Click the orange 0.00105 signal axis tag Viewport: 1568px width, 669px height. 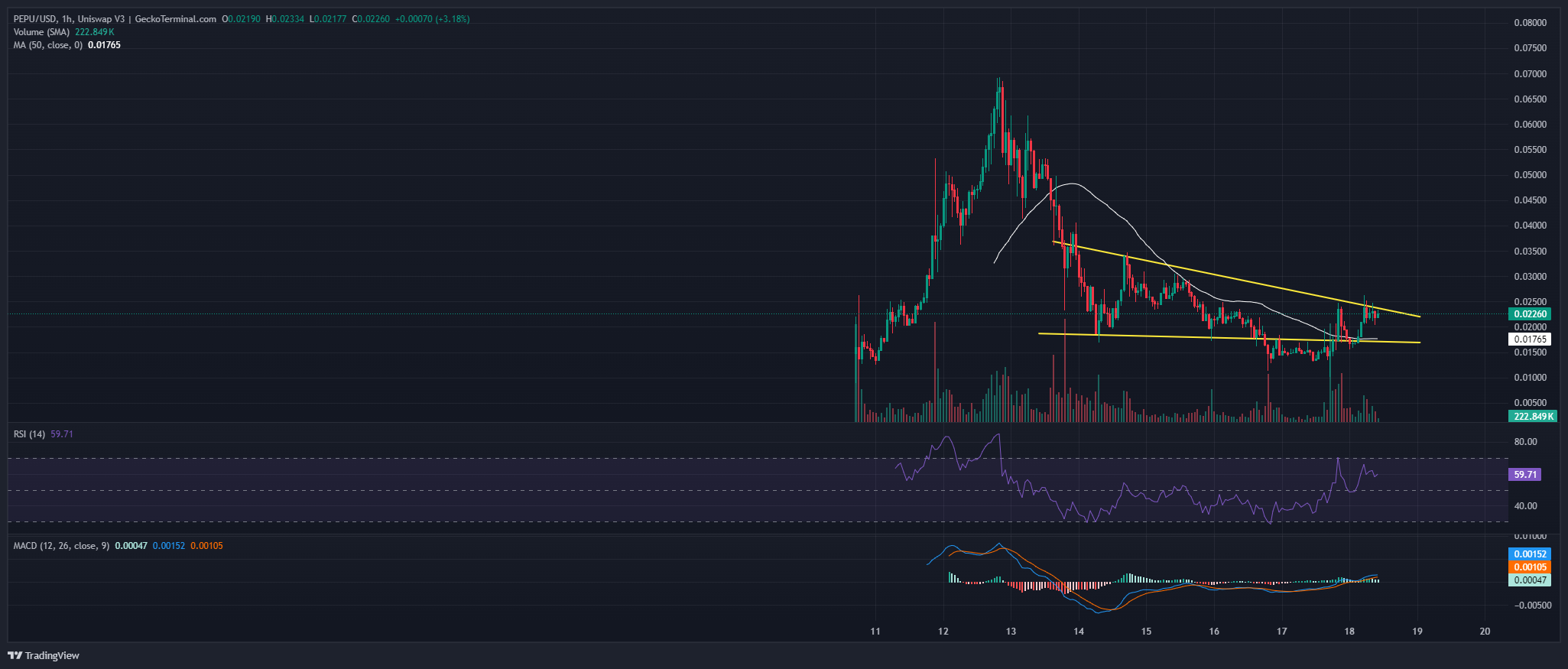pyautogui.click(x=1530, y=567)
